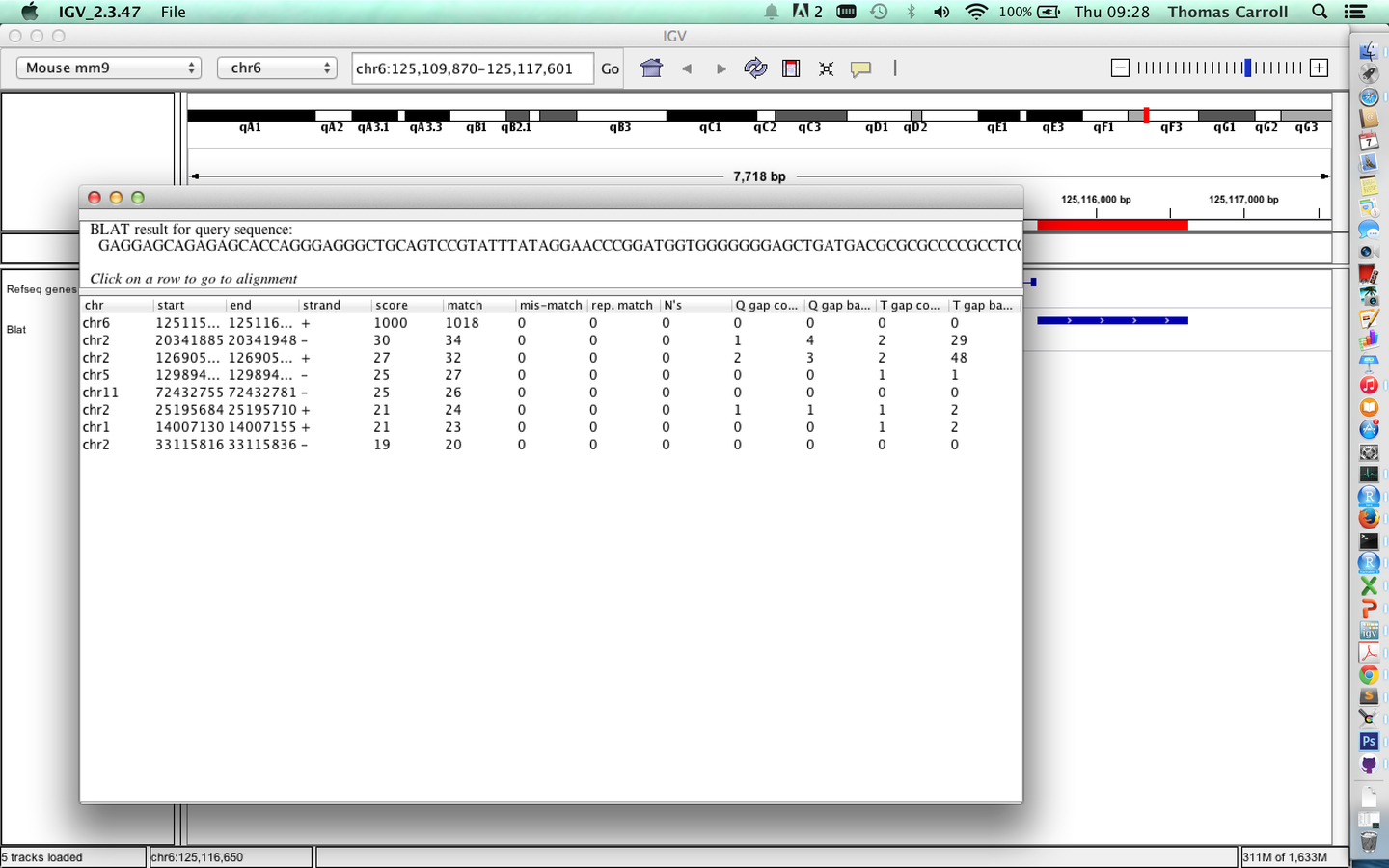Click the 'rep. match' column header
Viewport: 1389px width, 868px height.
622,305
